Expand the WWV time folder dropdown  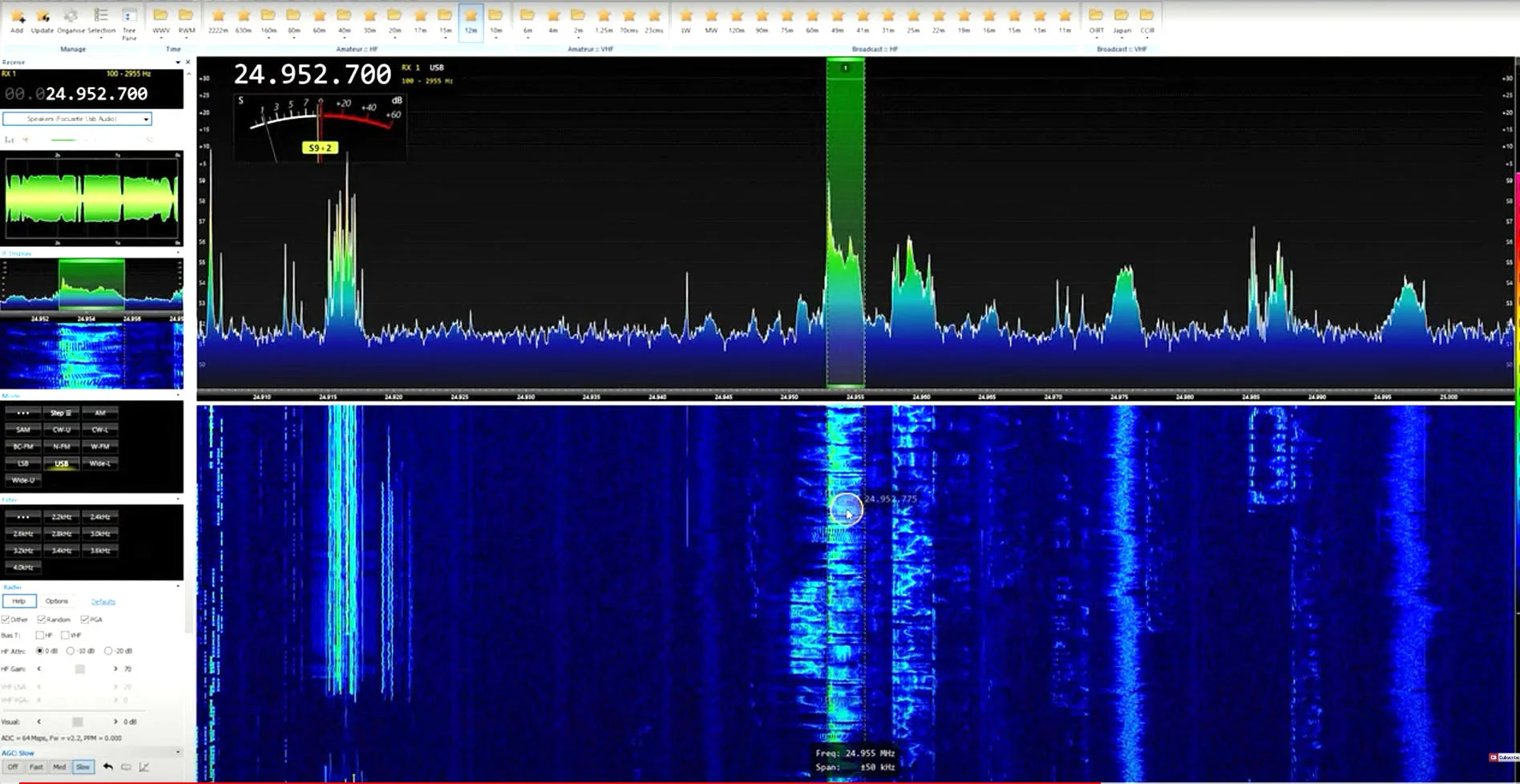(160, 38)
